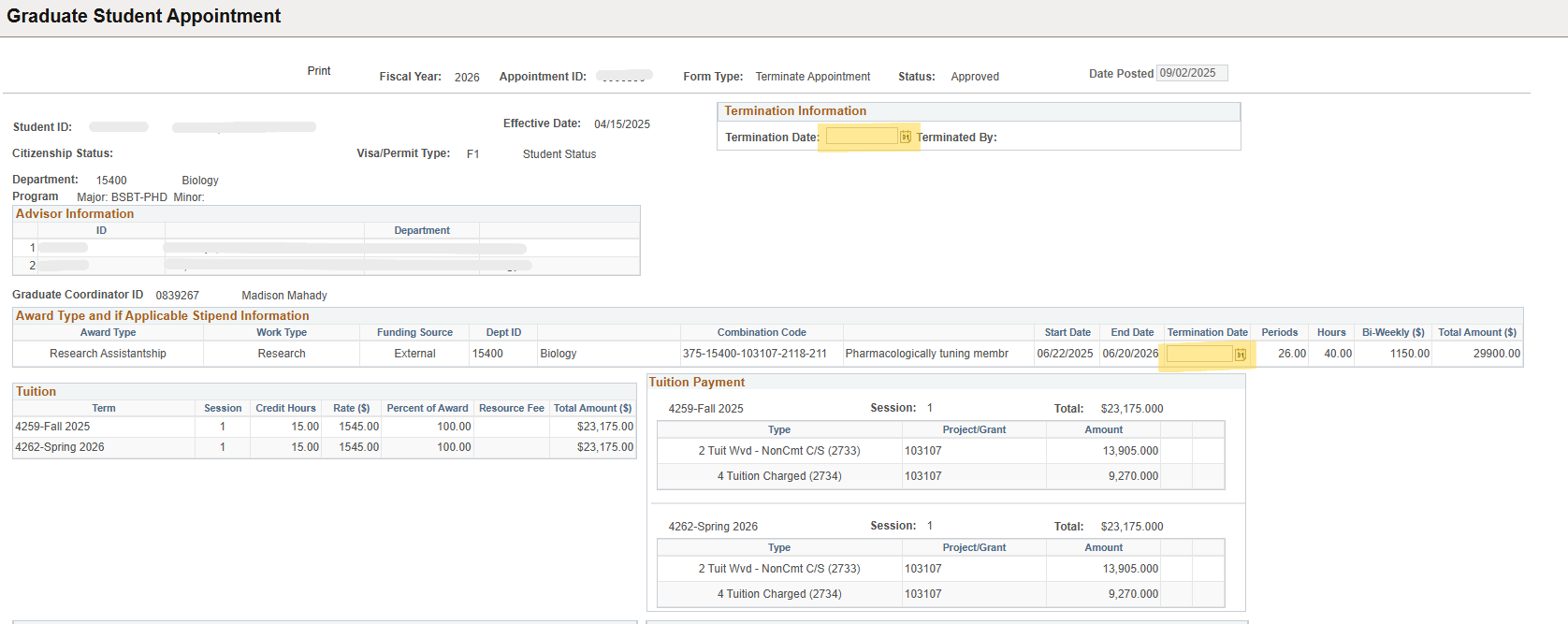Screen dimensions: 1568x624
Task: Click the Percent of Award column header
Action: click(428, 408)
